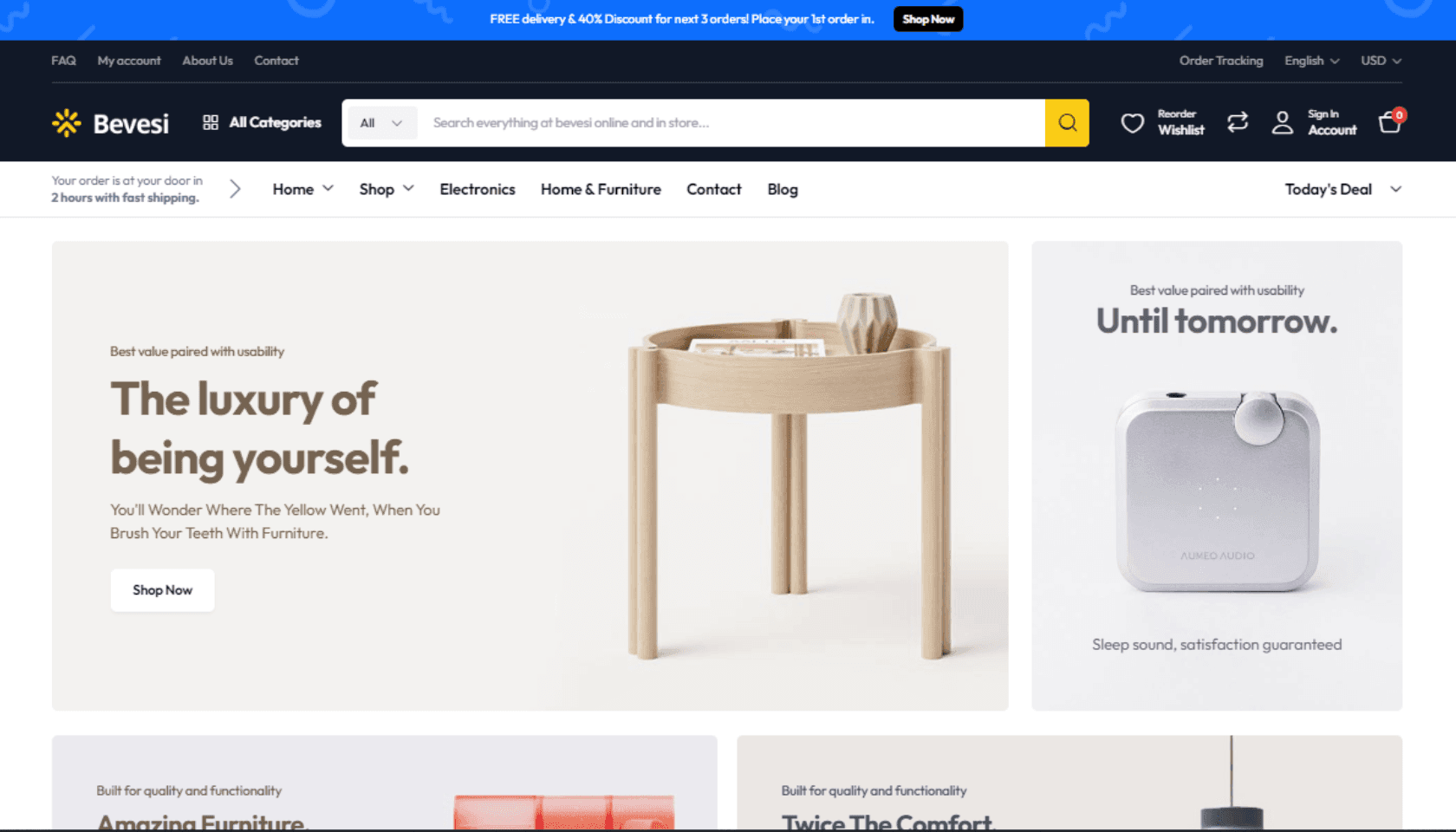Screen dimensions: 1456x832
Task: Click the compare arrows icon
Action: (1238, 122)
